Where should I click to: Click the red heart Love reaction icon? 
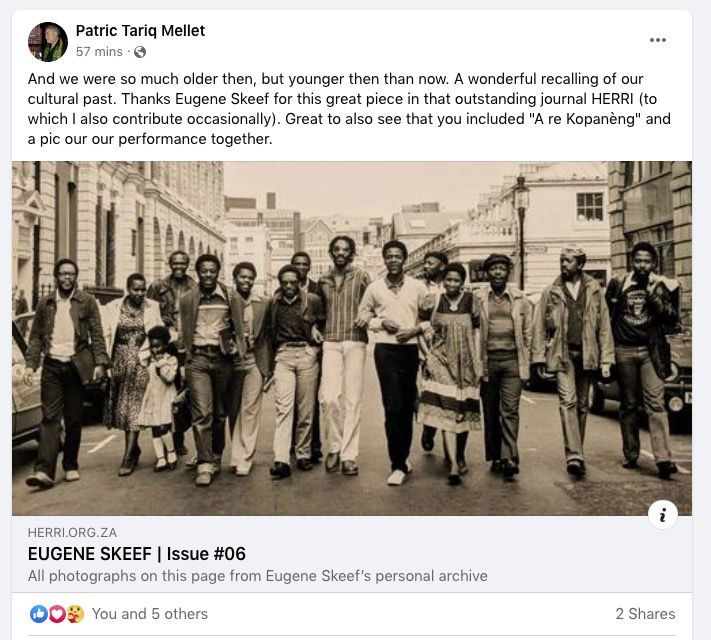(57, 614)
